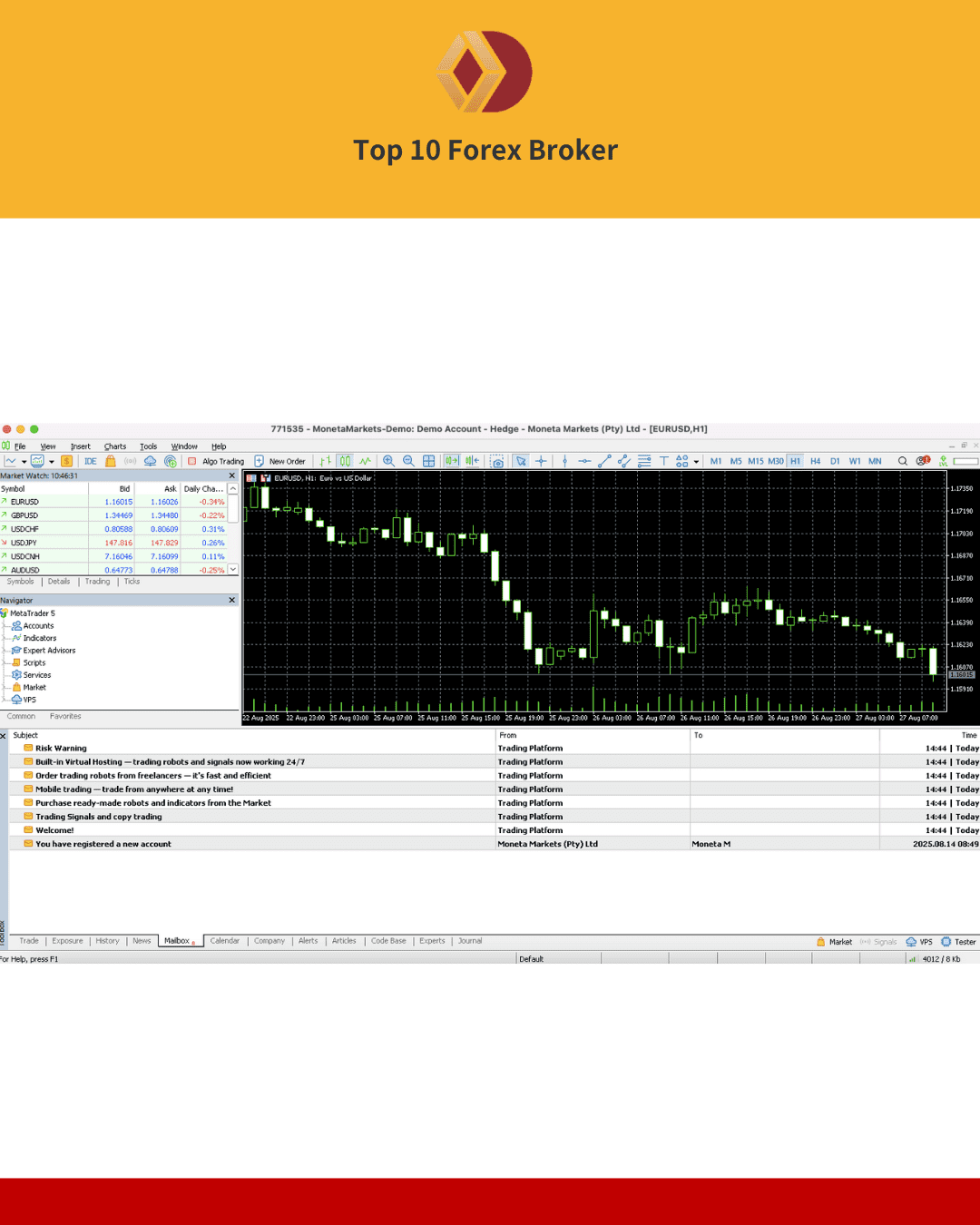Toggle Algo Trading on
This screenshot has height=1225, width=980.
(216, 461)
